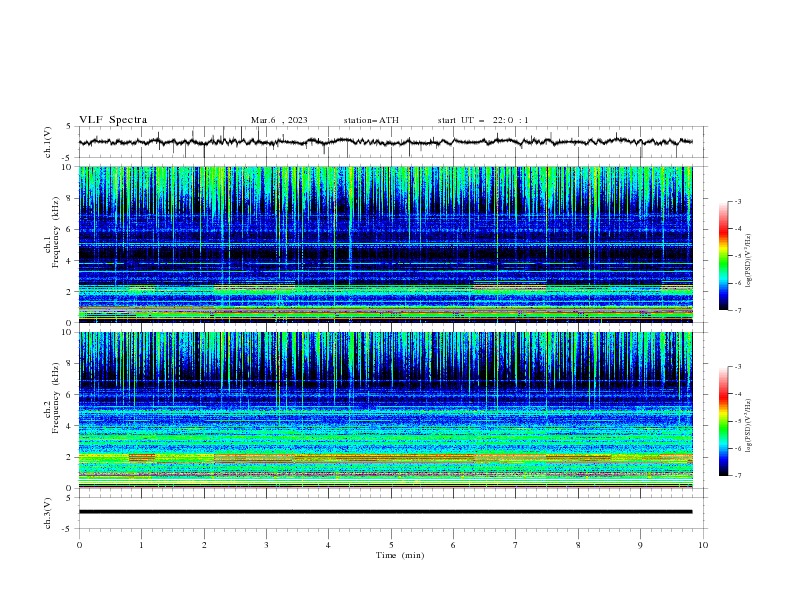792x612 pixels.
Task: Click the "VLF Spectra" title text
Action: coord(113,120)
